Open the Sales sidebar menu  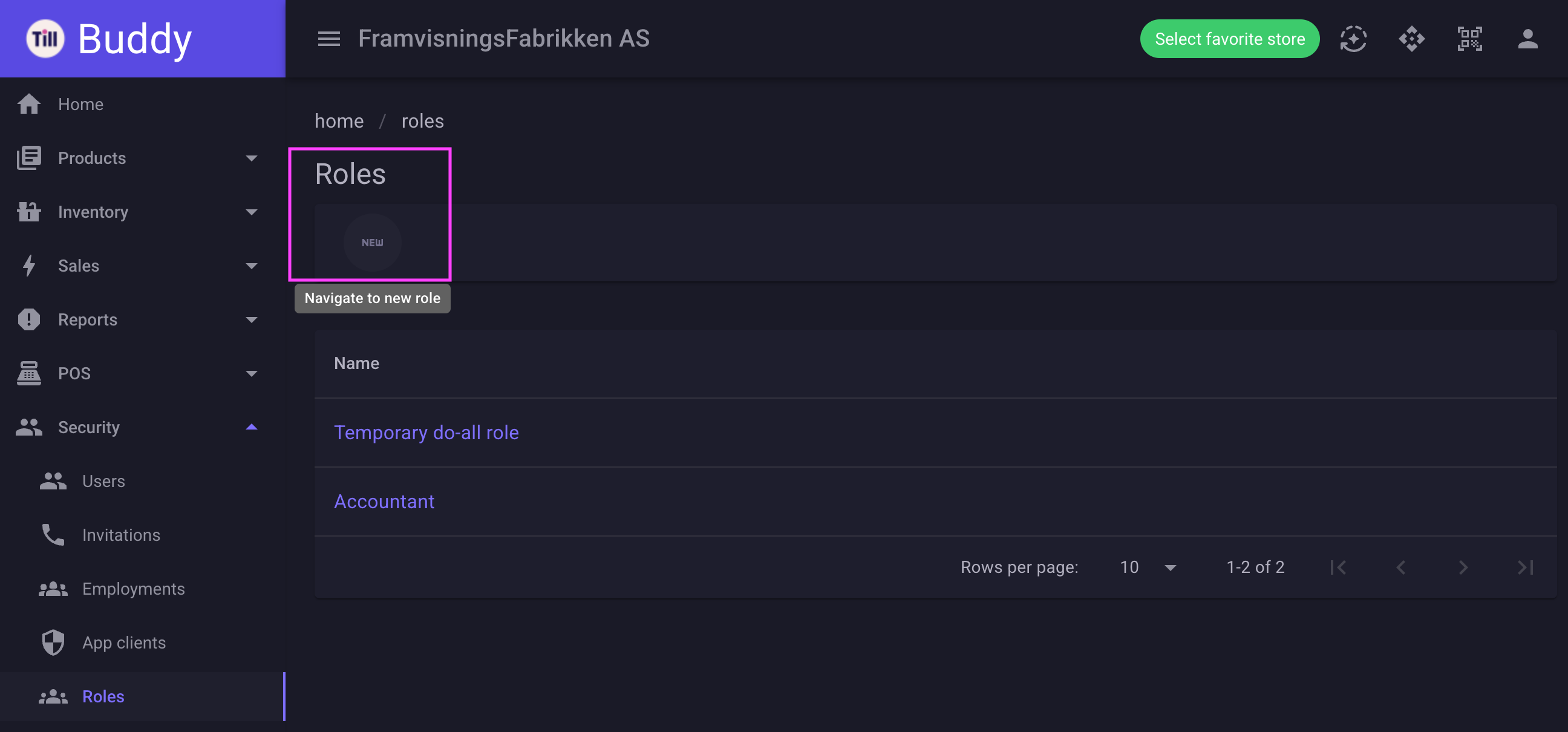pyautogui.click(x=79, y=266)
